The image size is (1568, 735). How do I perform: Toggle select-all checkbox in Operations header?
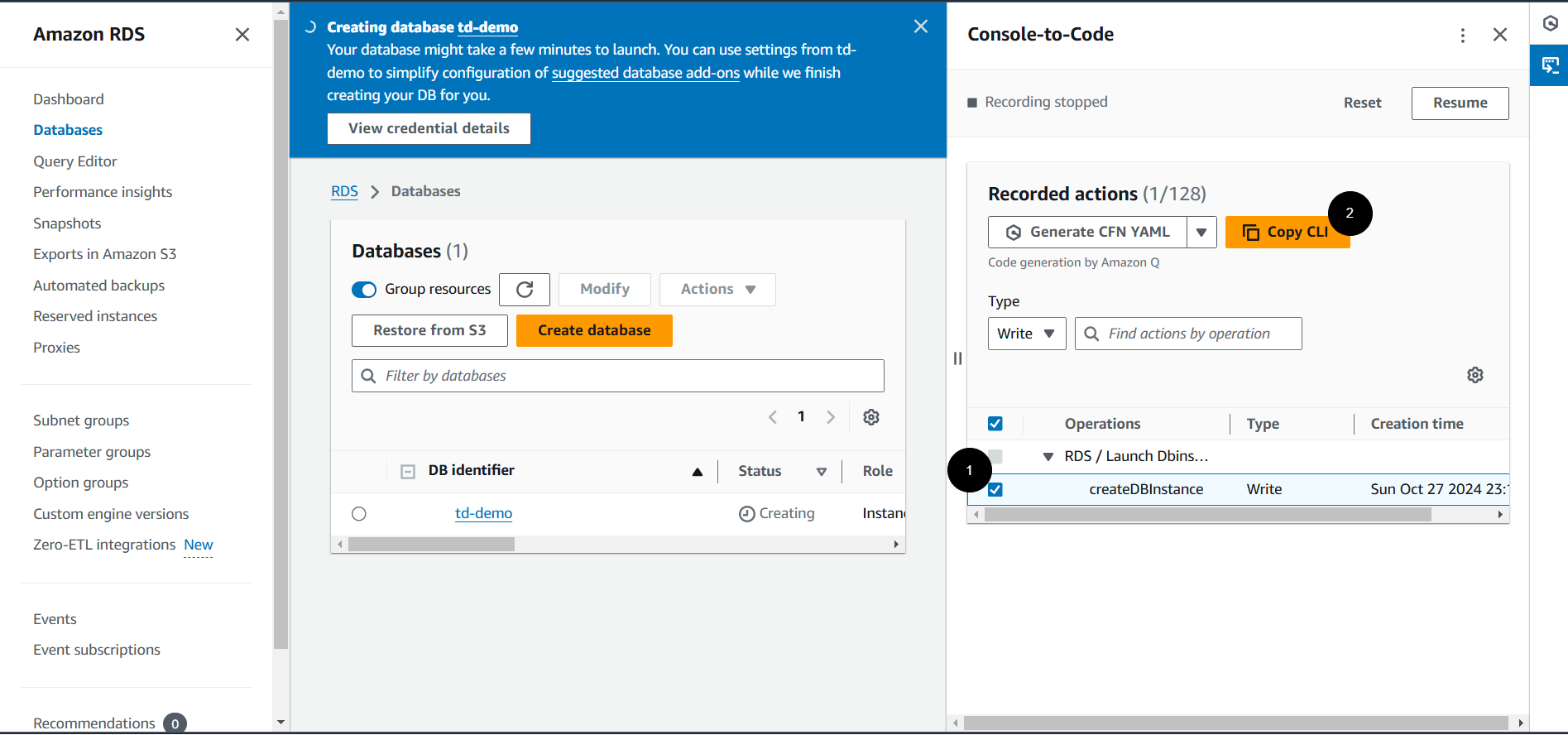(995, 424)
